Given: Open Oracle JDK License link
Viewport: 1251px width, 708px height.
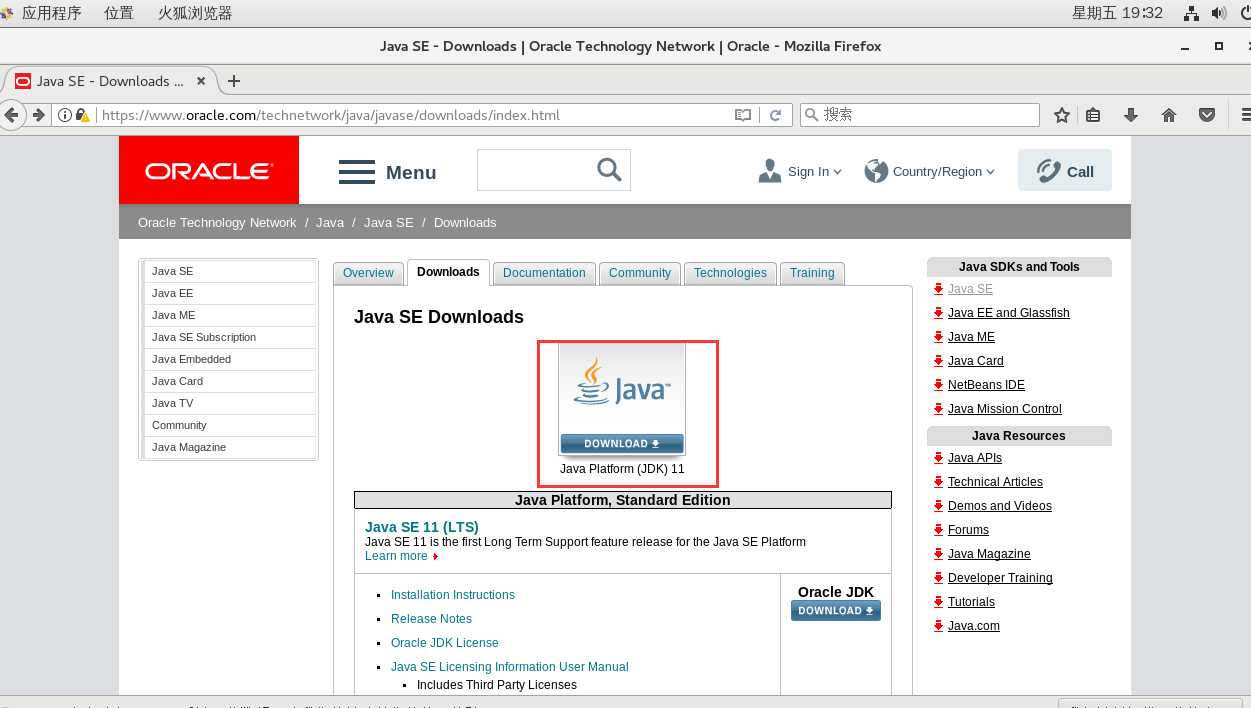Looking at the screenshot, I should point(445,643).
